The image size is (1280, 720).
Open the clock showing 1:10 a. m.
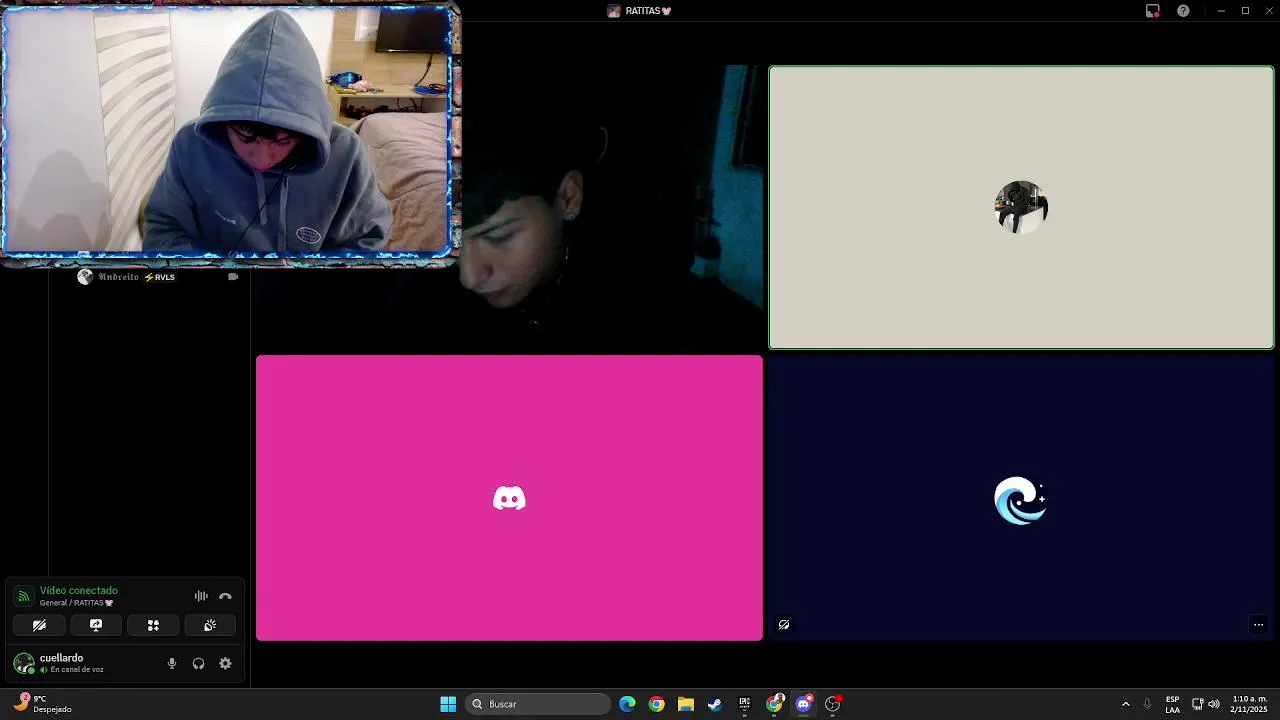pos(1250,704)
